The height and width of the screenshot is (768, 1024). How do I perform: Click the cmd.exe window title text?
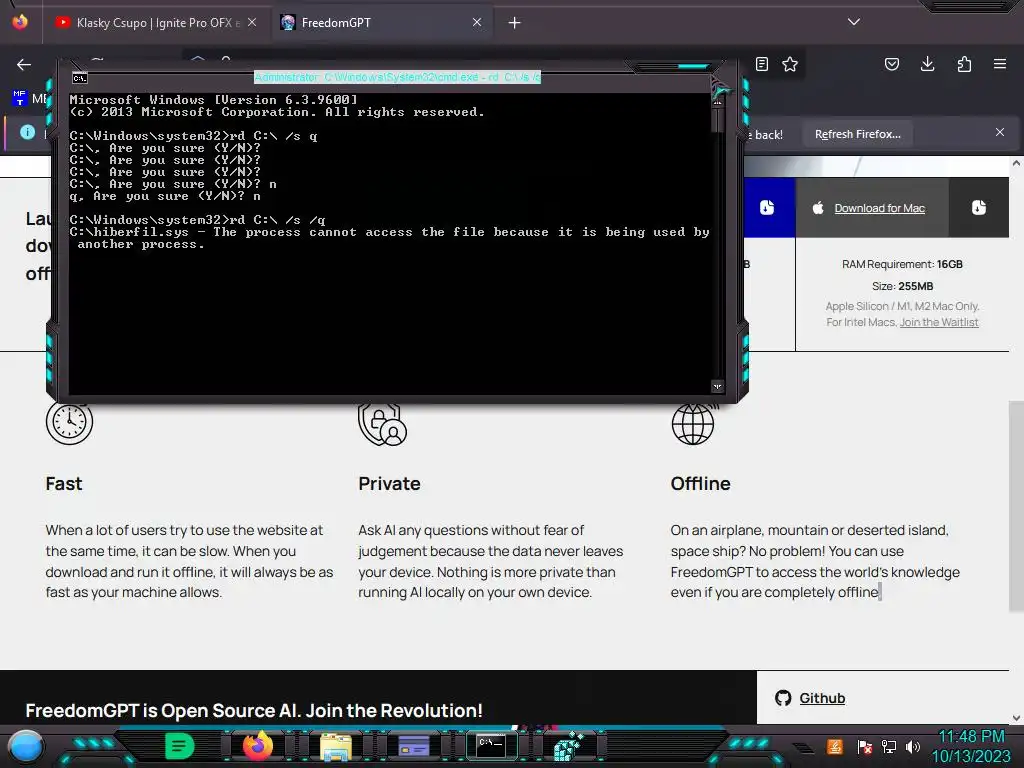397,77
